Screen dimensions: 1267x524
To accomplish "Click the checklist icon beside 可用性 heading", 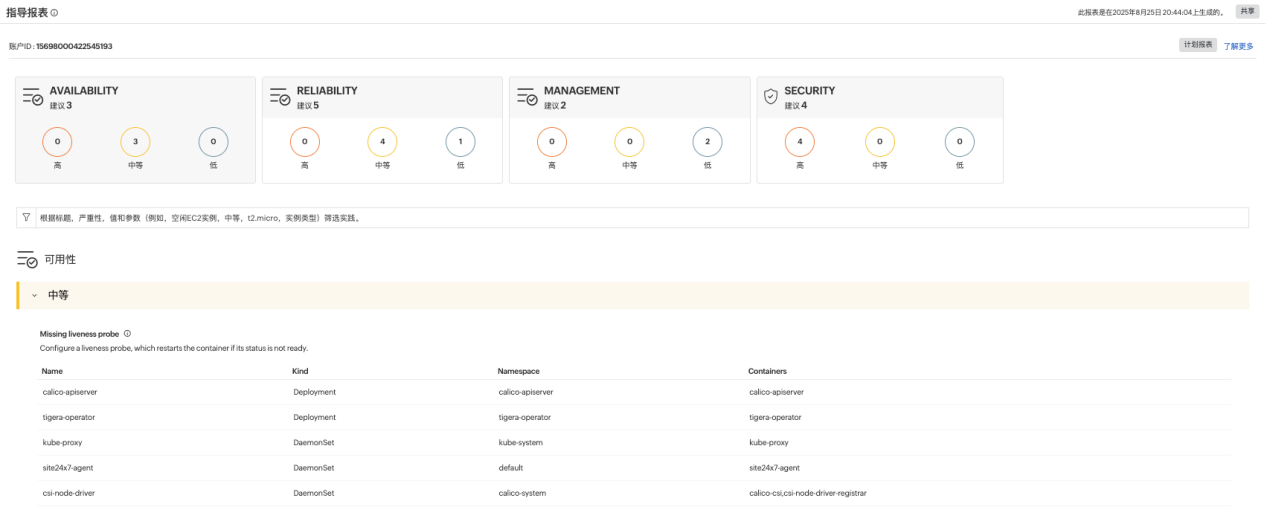I will tap(27, 260).
